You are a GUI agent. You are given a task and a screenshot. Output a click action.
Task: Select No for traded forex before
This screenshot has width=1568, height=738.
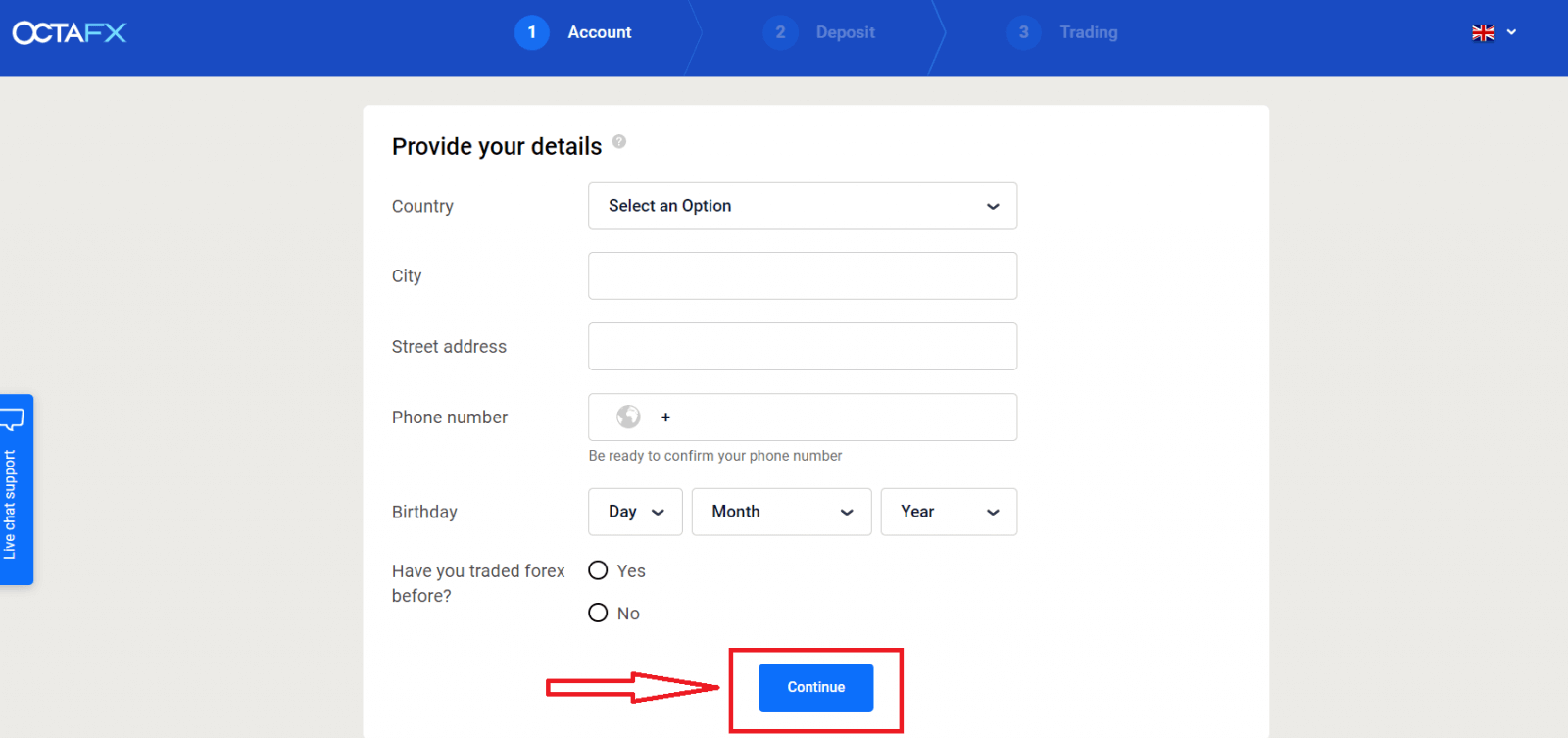point(598,613)
